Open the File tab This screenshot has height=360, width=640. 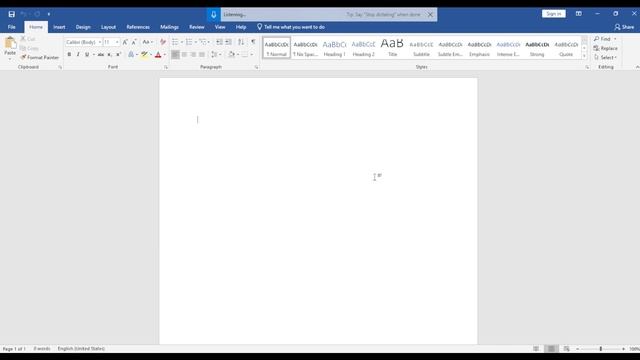(x=11, y=27)
